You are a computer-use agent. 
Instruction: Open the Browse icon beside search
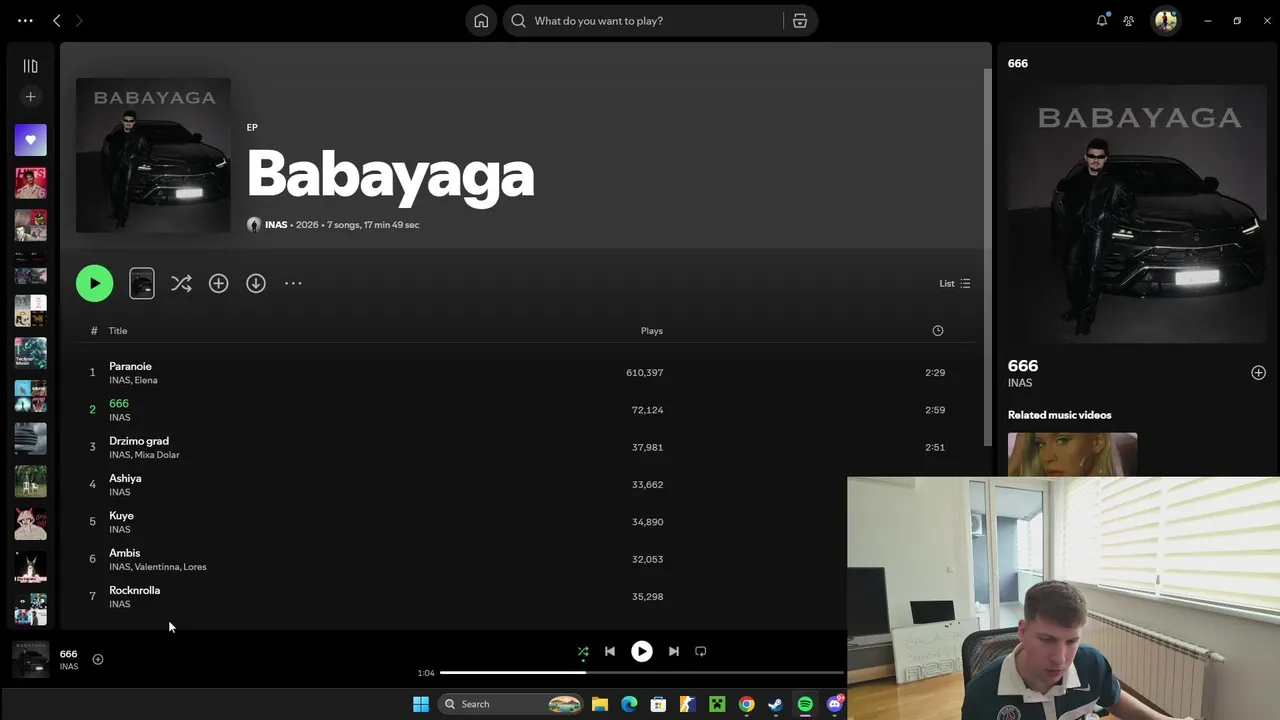click(800, 20)
